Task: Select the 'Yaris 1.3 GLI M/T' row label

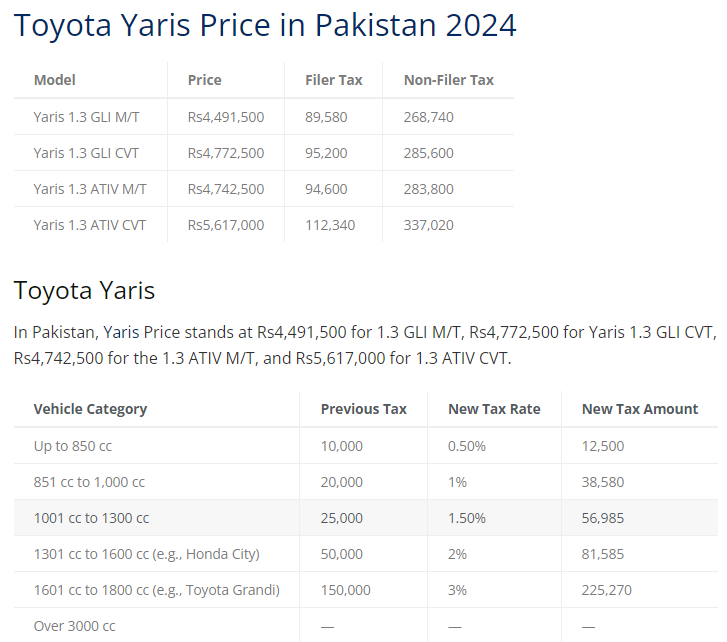Action: 87,117
